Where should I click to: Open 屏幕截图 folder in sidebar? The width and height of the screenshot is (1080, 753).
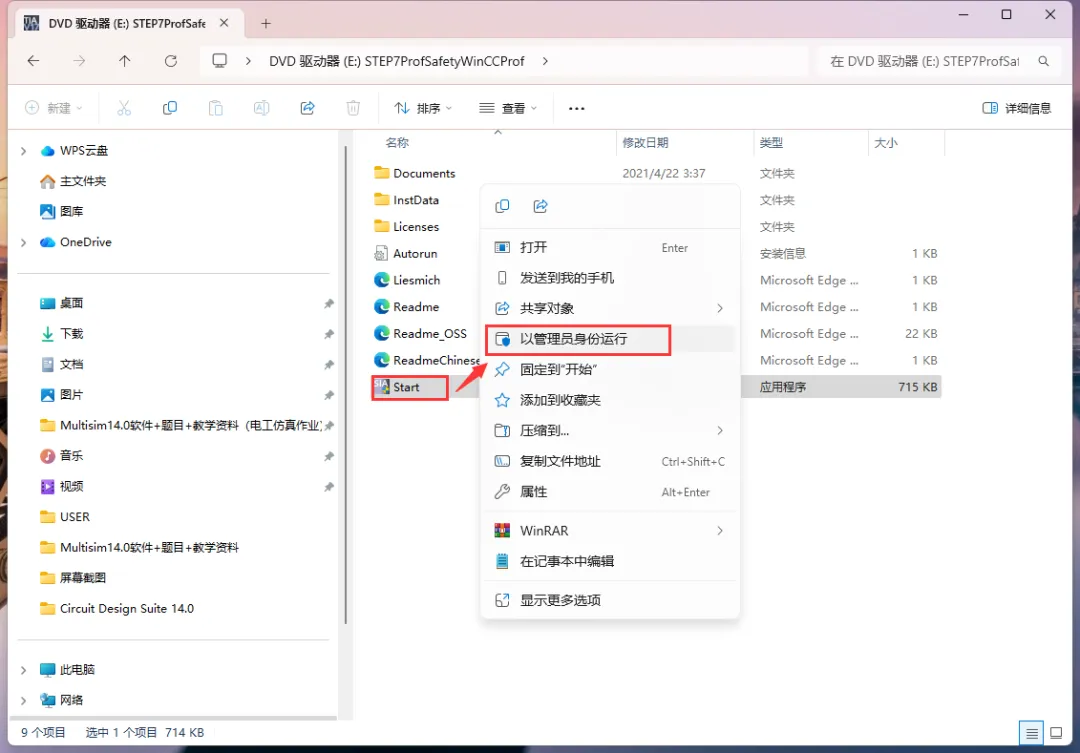click(72, 577)
